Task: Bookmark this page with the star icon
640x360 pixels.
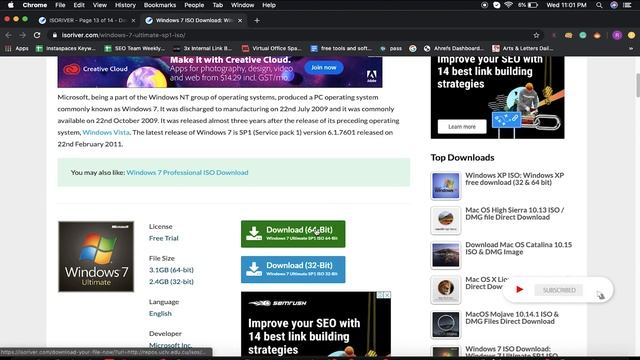Action: (536, 35)
